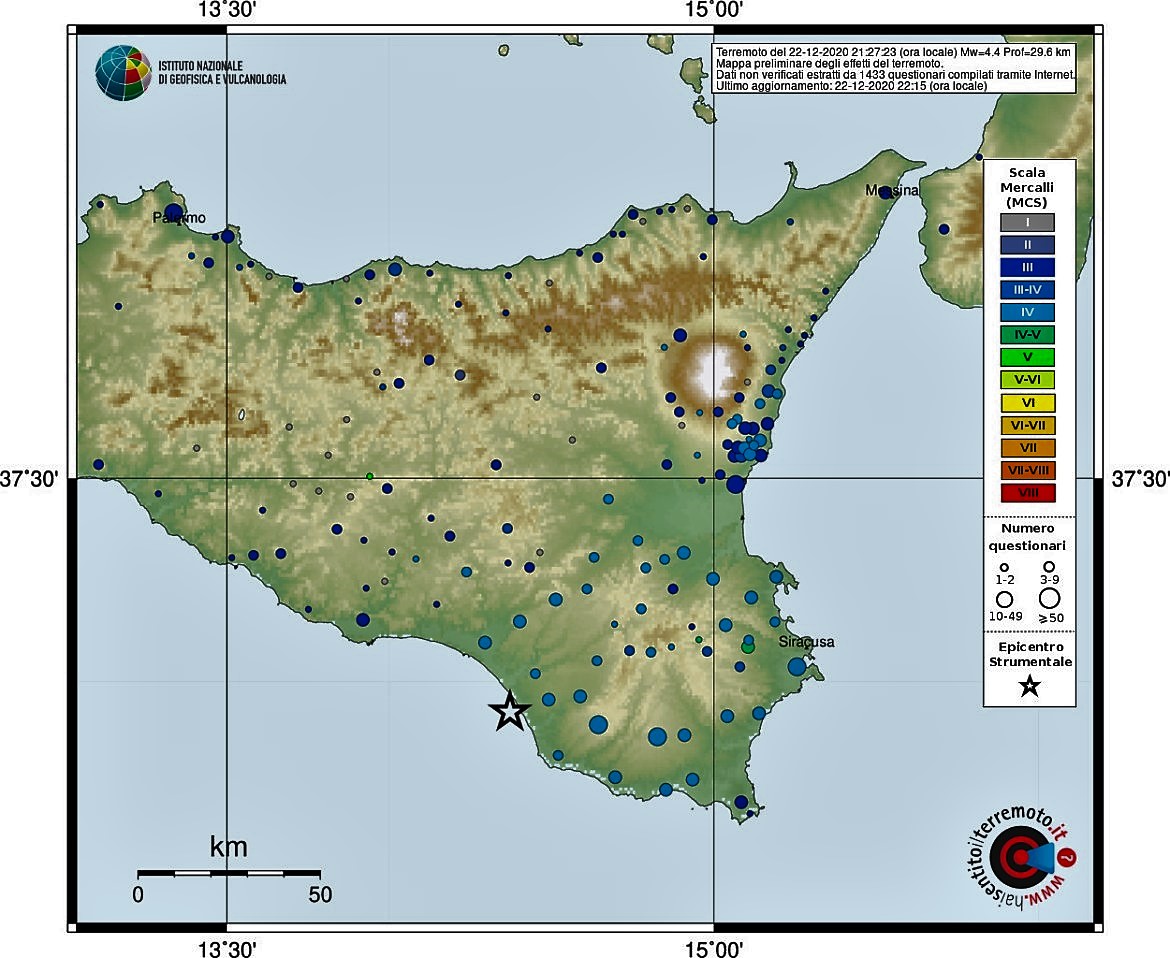Click the km scale bar
The height and width of the screenshot is (958, 1170).
[x=228, y=872]
